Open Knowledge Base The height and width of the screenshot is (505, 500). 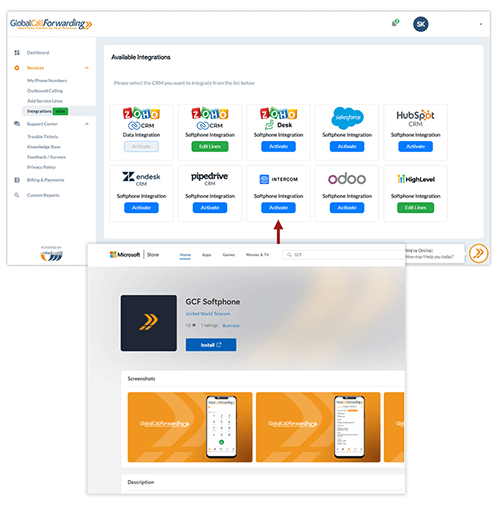point(44,147)
